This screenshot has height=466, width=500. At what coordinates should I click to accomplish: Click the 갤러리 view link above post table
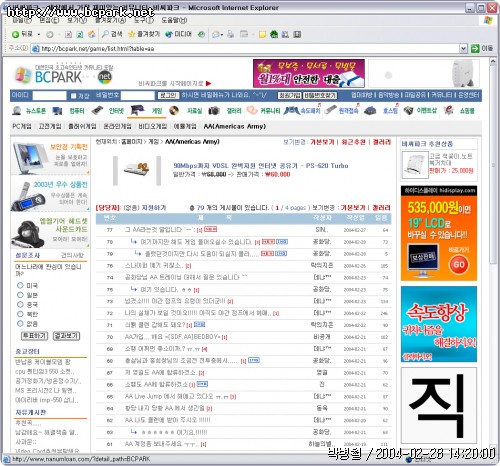381,208
